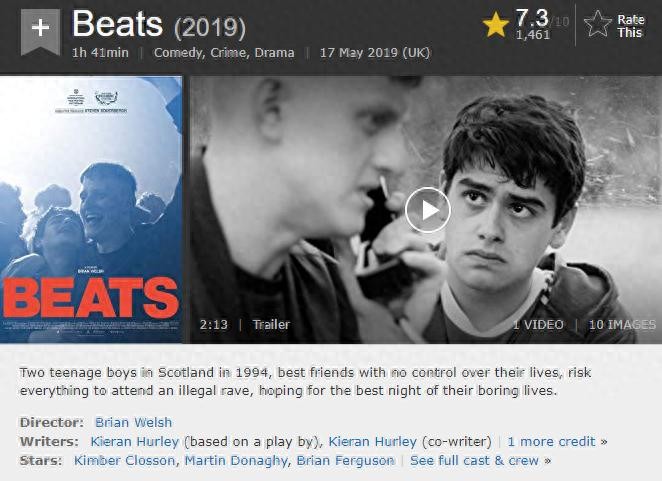Open the 10 IMAGES gallery link

click(622, 324)
